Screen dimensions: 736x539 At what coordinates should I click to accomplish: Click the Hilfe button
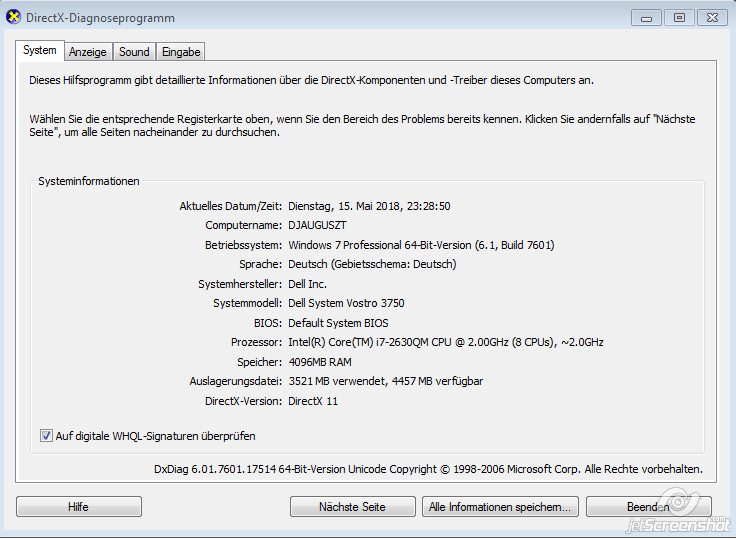click(x=79, y=507)
